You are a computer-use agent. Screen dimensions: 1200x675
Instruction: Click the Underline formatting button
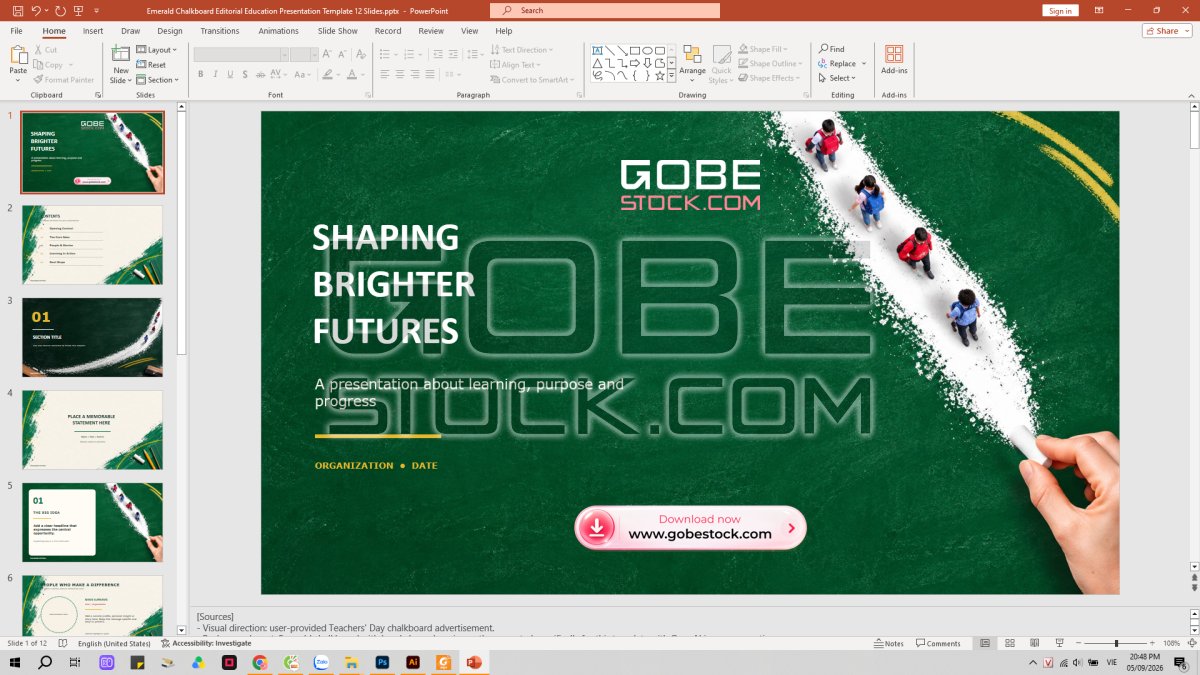[230, 74]
